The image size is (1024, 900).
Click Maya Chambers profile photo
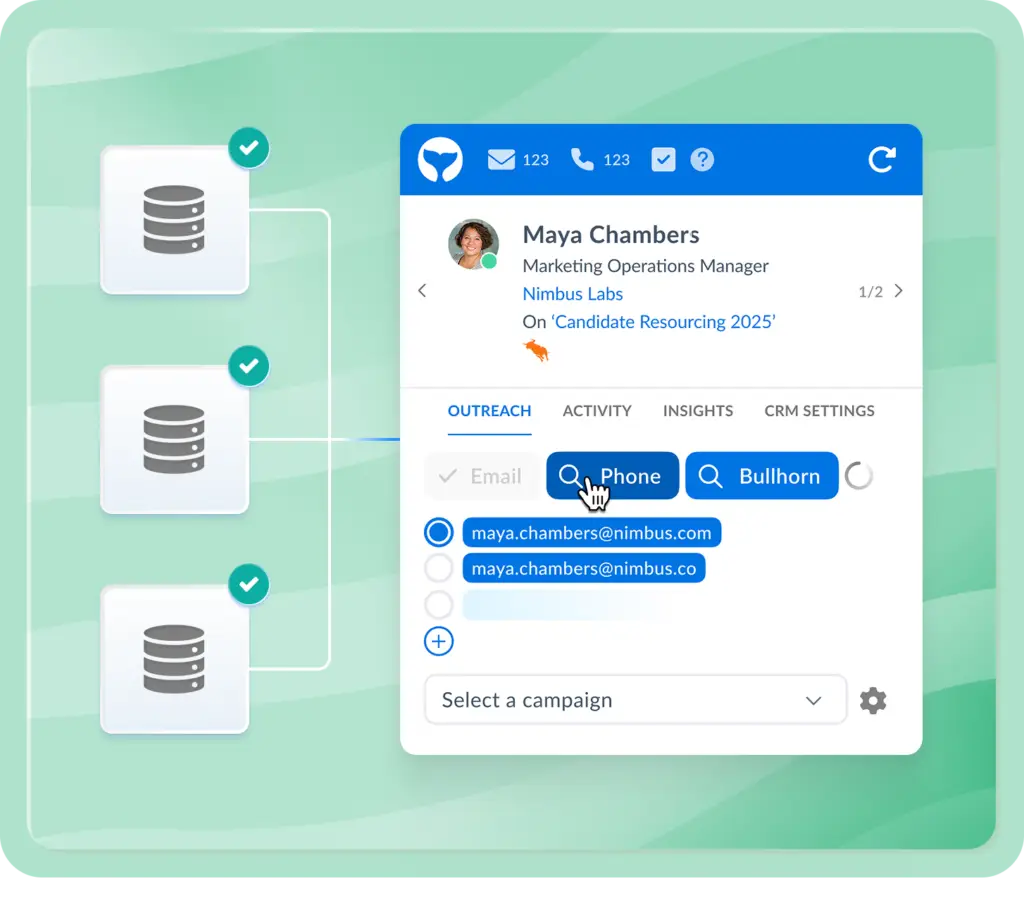coord(473,244)
